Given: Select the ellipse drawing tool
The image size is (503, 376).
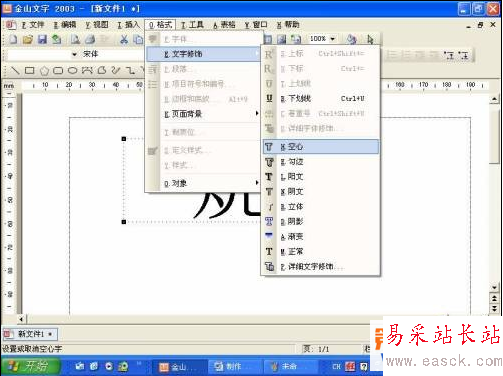Looking at the screenshot, I should [x=72, y=70].
